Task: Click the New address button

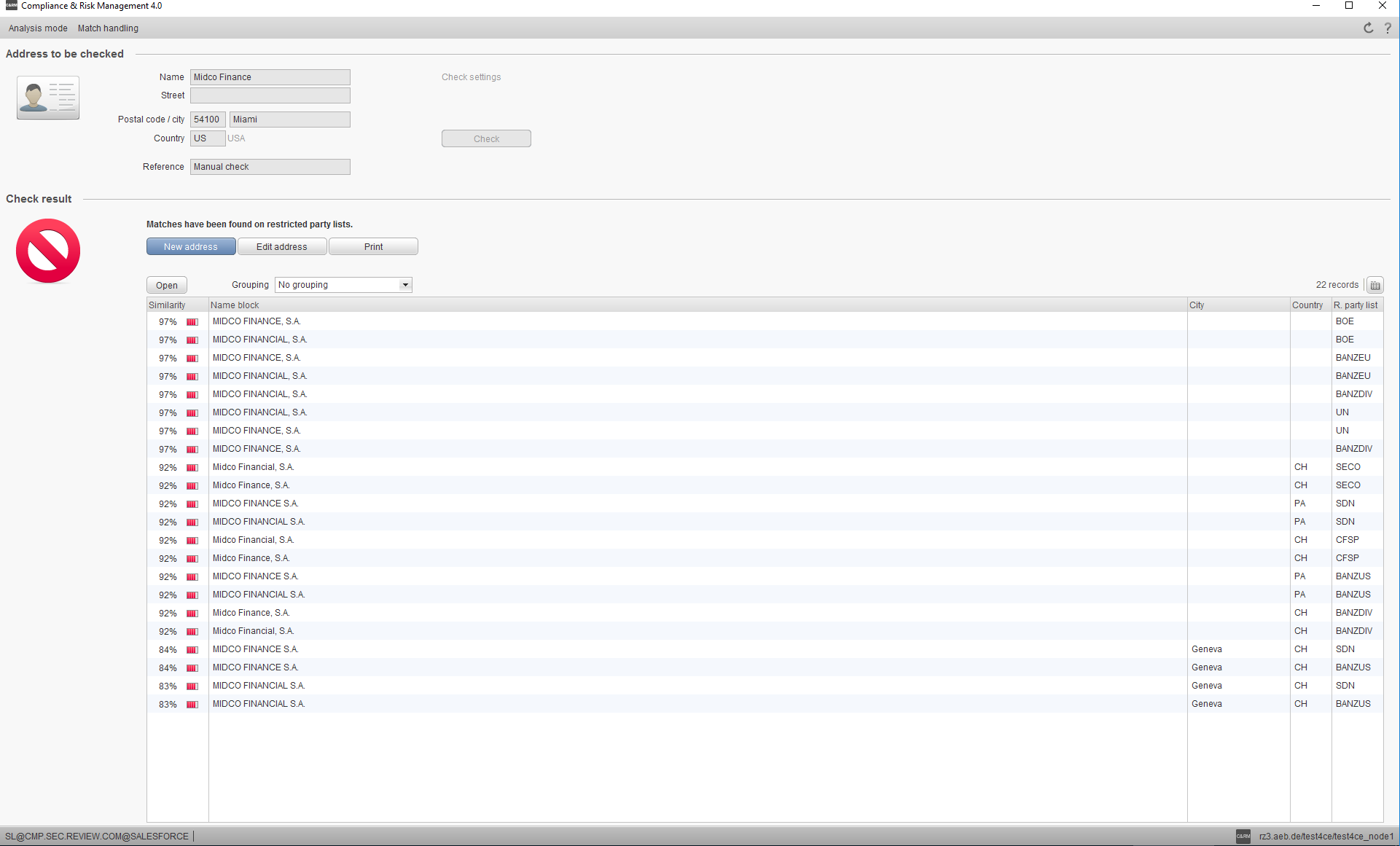Action: point(191,247)
